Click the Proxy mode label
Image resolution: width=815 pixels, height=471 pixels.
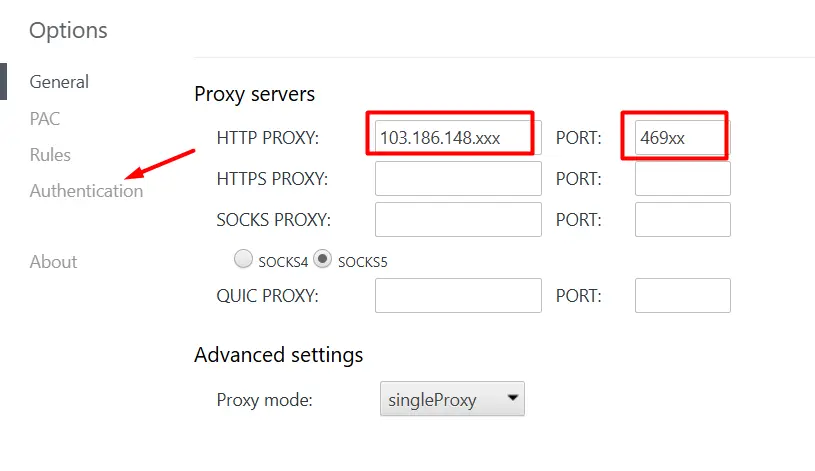pos(265,400)
